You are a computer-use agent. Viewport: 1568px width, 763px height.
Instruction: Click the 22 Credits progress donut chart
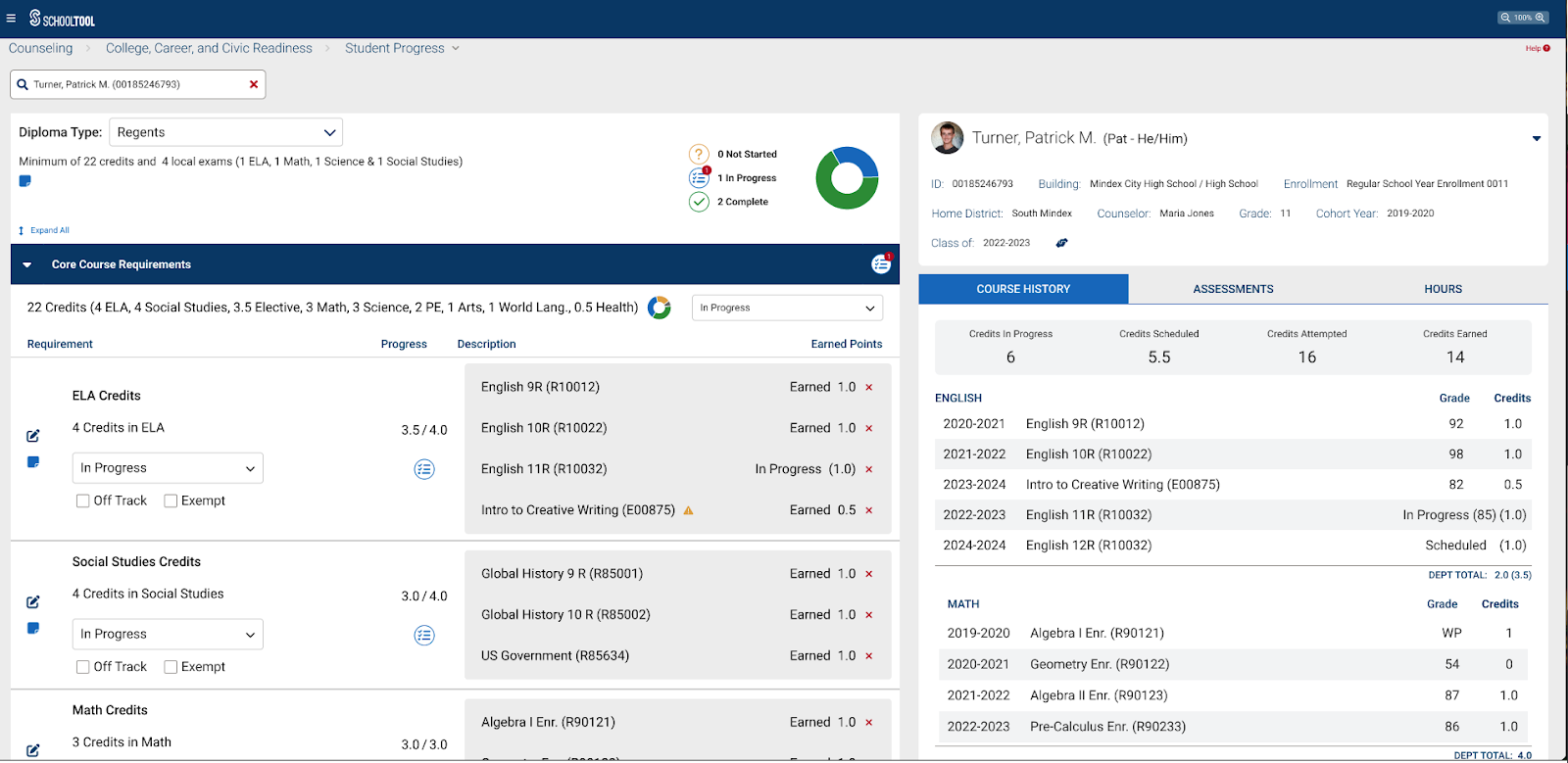click(660, 308)
